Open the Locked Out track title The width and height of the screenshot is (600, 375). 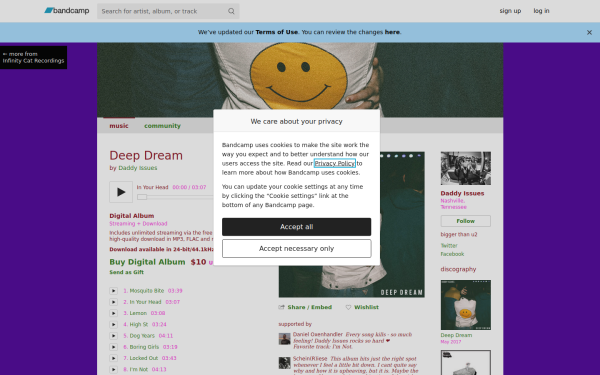[x=143, y=358]
